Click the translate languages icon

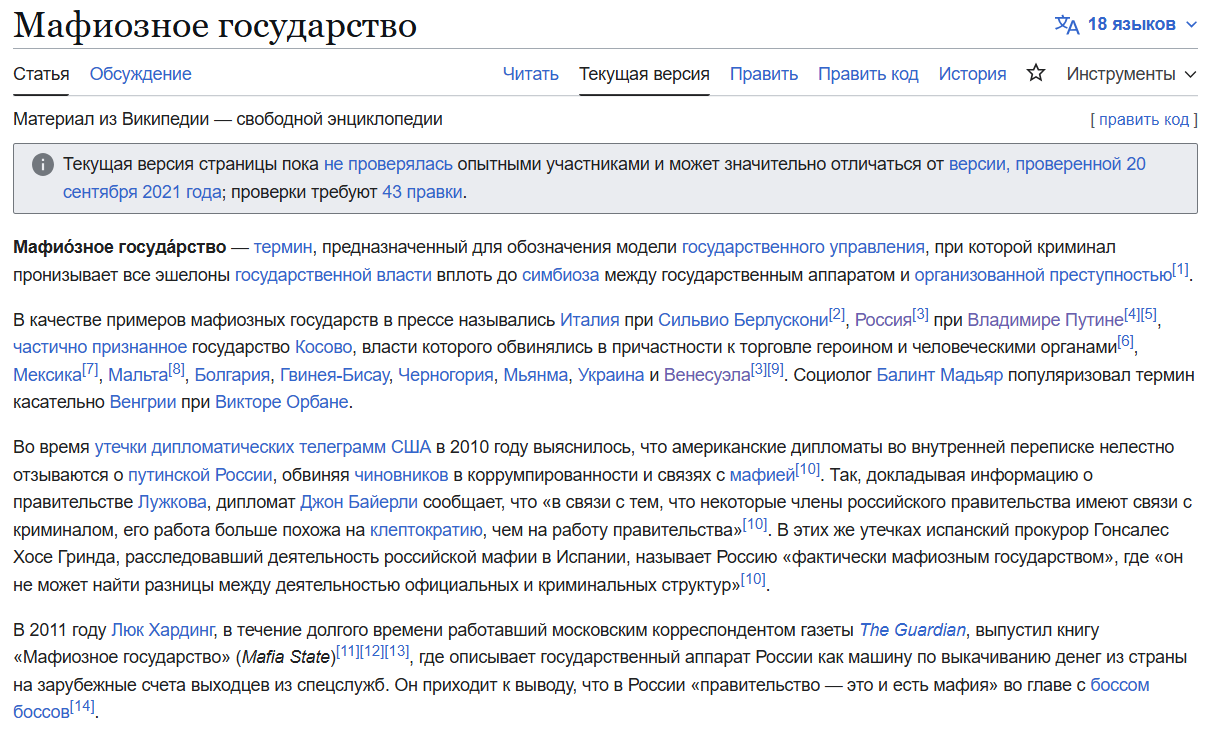coord(1067,24)
